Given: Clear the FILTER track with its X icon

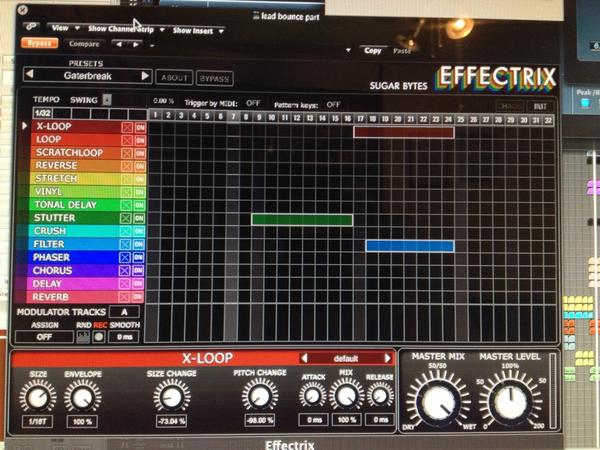Looking at the screenshot, I should (125, 245).
